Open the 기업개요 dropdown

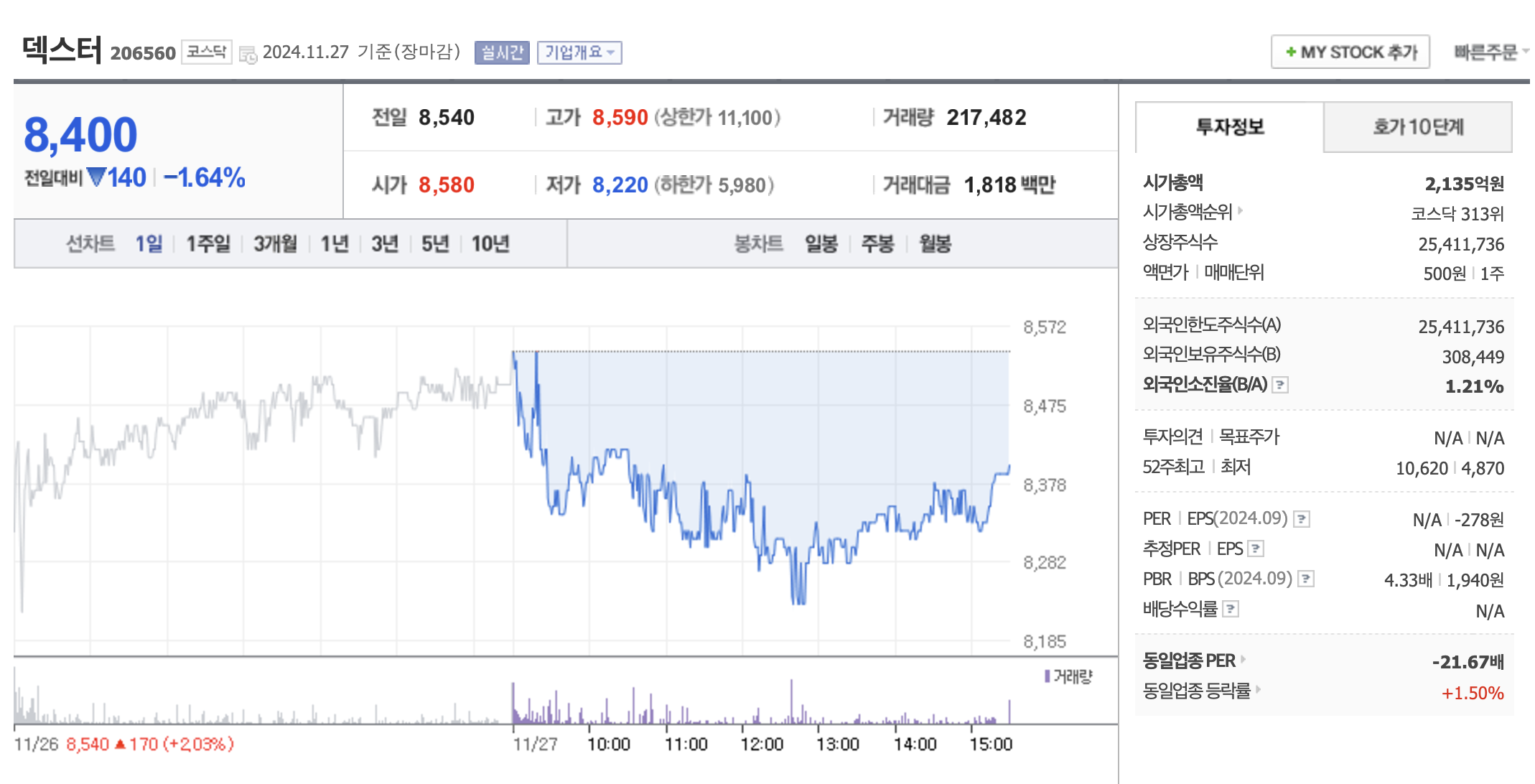coord(579,52)
